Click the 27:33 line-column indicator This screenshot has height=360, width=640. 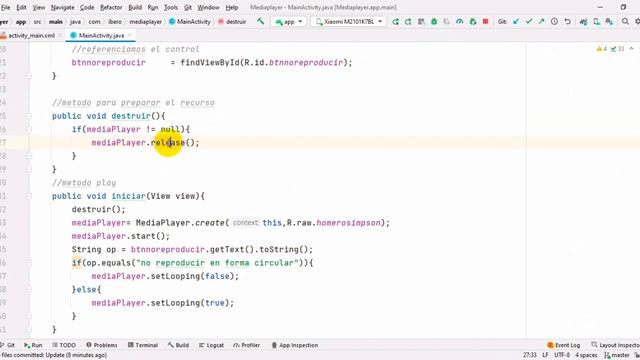(x=530, y=355)
